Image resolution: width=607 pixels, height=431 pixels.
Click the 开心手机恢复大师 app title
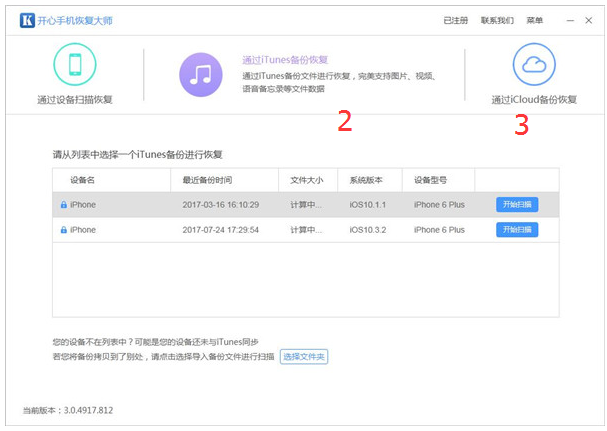[x=75, y=21]
